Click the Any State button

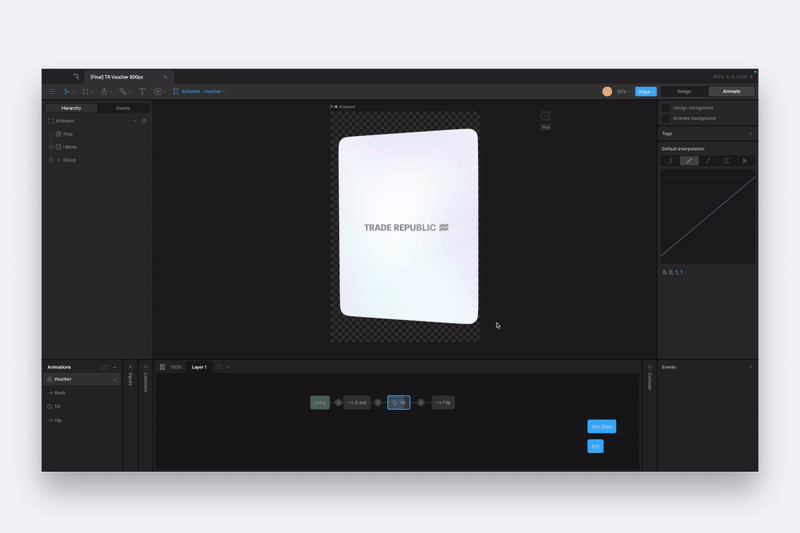pyautogui.click(x=602, y=426)
